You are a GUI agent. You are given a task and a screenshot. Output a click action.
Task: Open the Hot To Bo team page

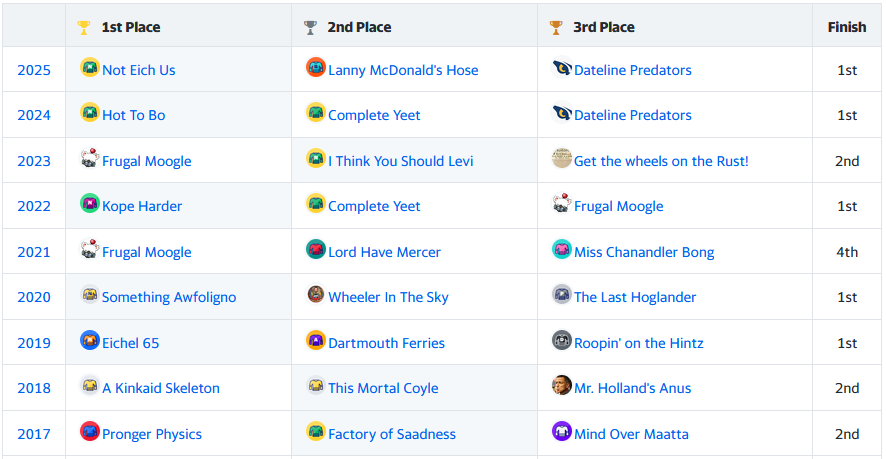point(134,115)
